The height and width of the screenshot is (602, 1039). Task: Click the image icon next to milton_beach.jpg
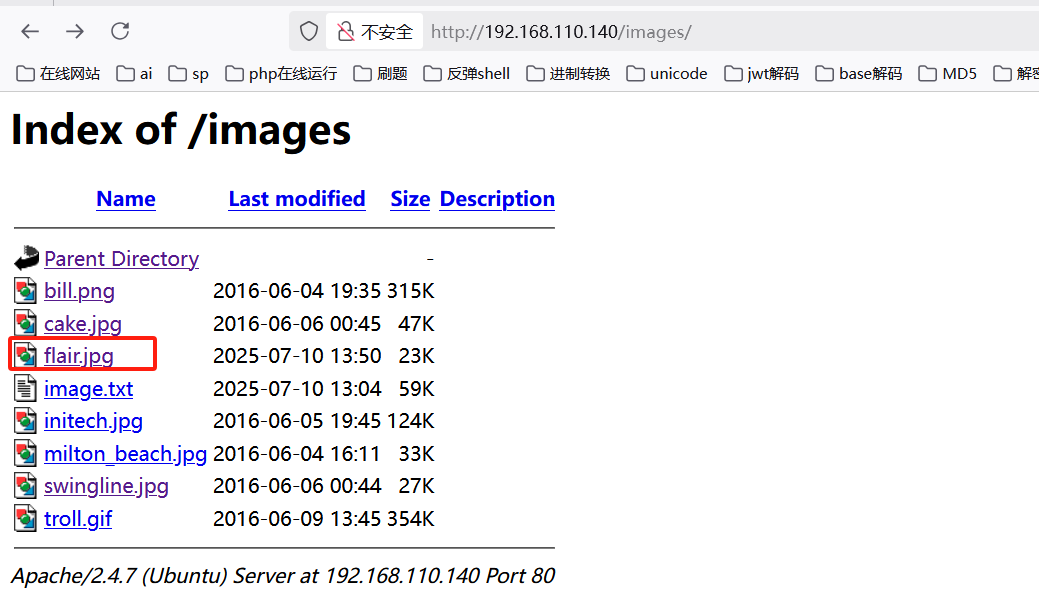[25, 453]
